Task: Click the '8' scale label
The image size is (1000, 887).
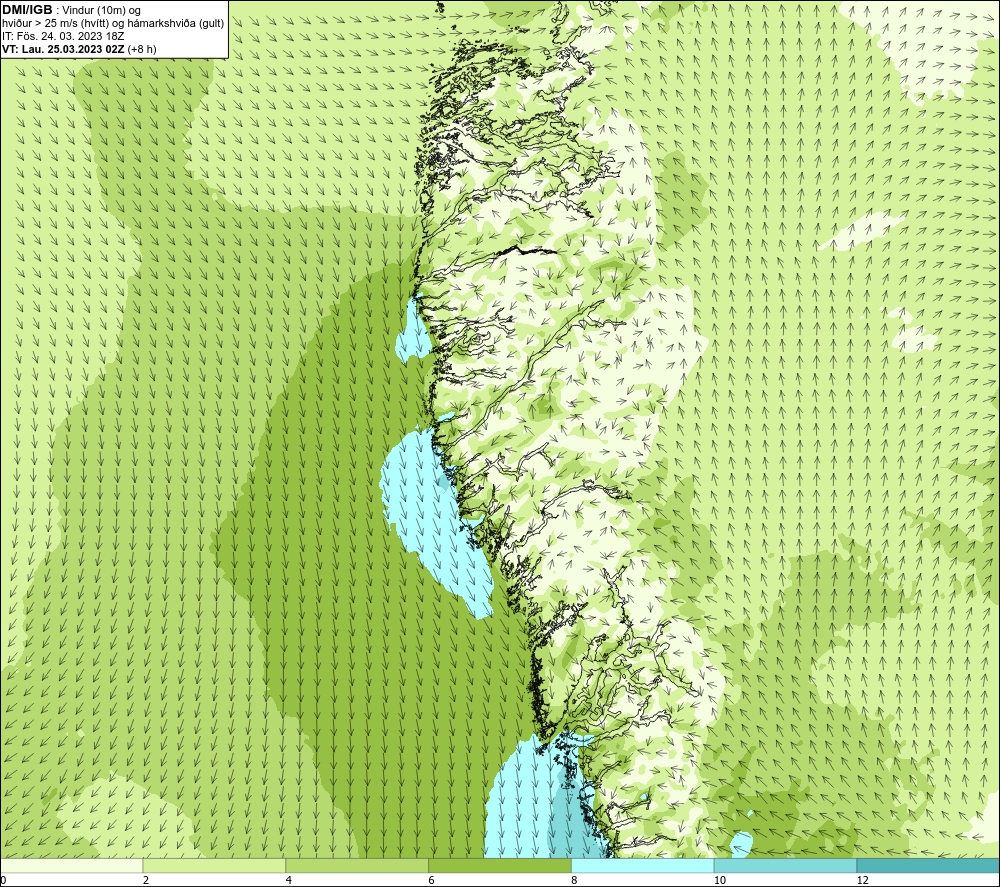Action: coord(575,880)
